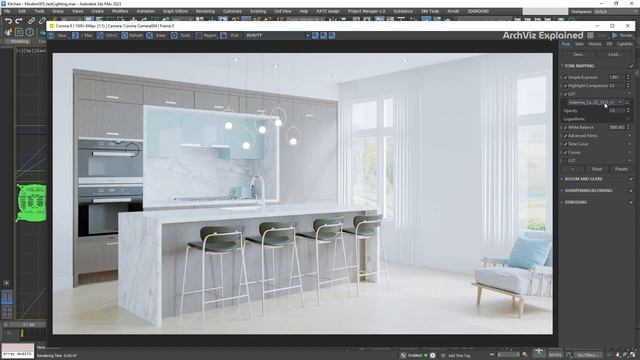Image resolution: width=640 pixels, height=360 pixels.
Task: Expand the Sharpening/Blurring section
Action: pyautogui.click(x=562, y=191)
